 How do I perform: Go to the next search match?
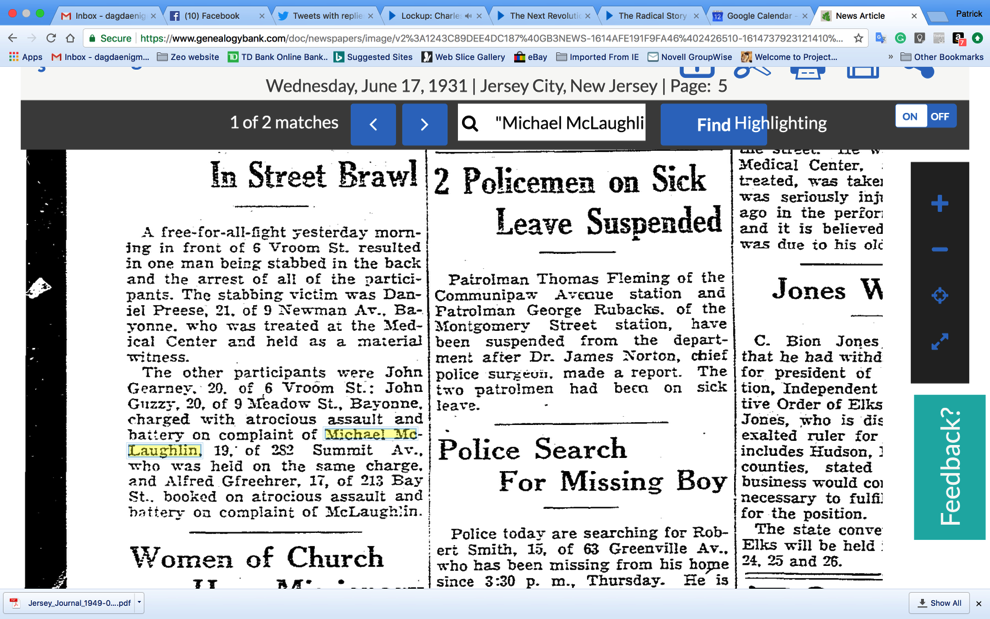click(x=424, y=124)
